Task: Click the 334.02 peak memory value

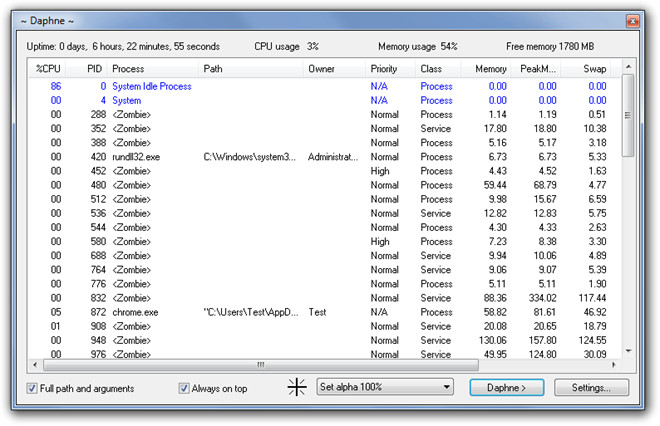Action: coord(543,298)
